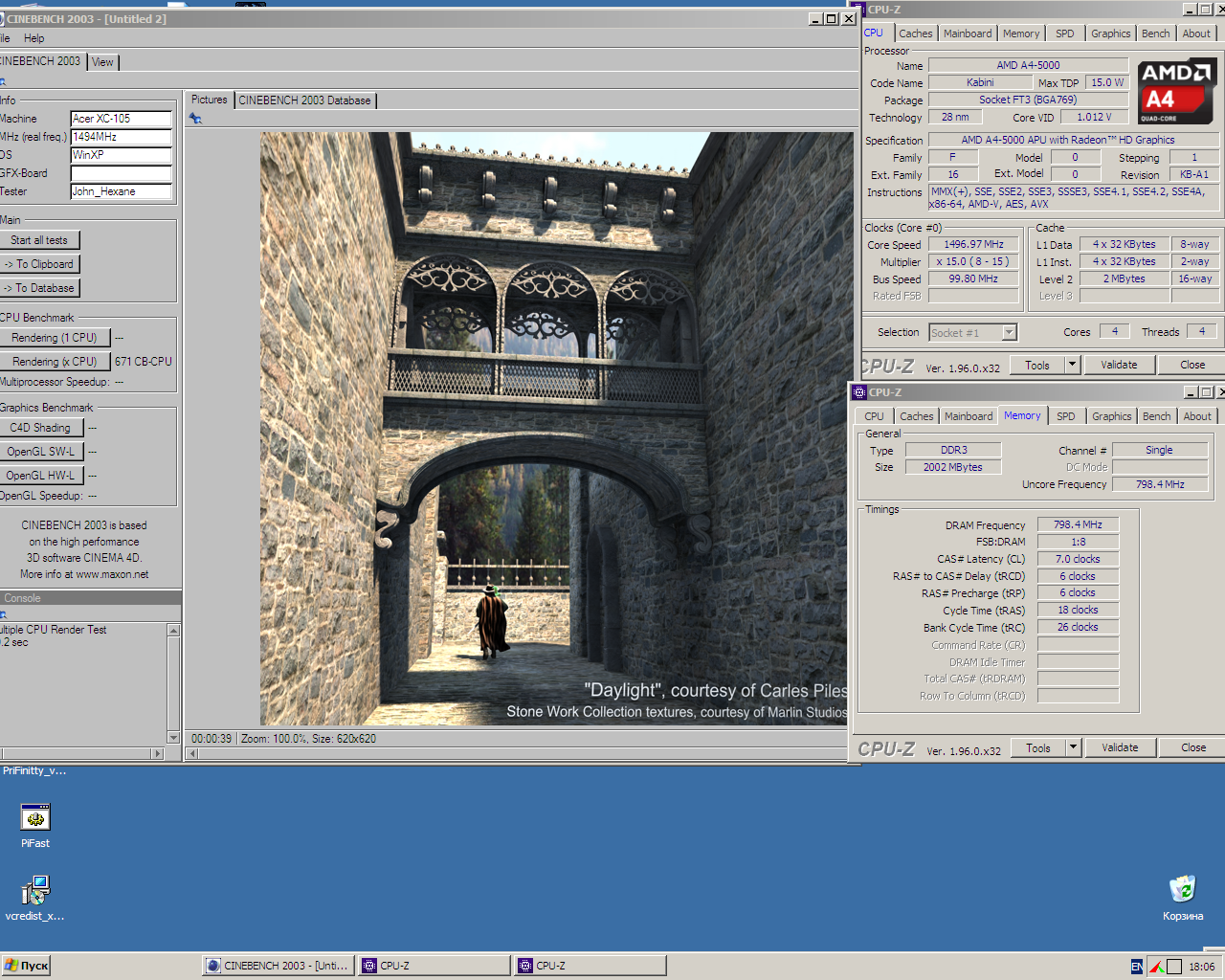Image resolution: width=1225 pixels, height=980 pixels.
Task: Select the Pictures tab
Action: [209, 100]
